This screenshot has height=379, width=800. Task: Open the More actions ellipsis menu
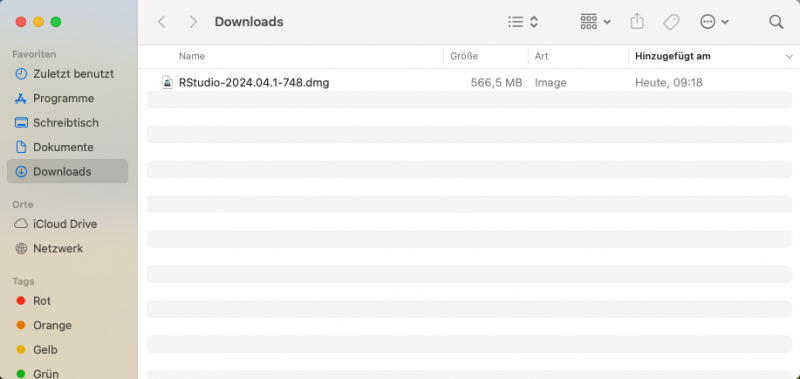tap(714, 22)
